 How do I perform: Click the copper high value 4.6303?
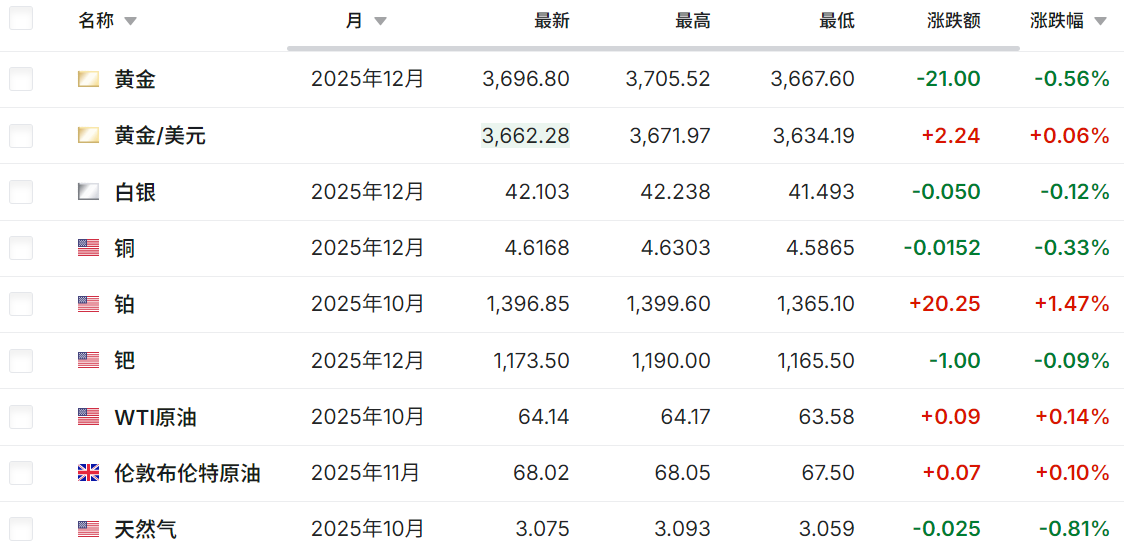[x=676, y=248]
